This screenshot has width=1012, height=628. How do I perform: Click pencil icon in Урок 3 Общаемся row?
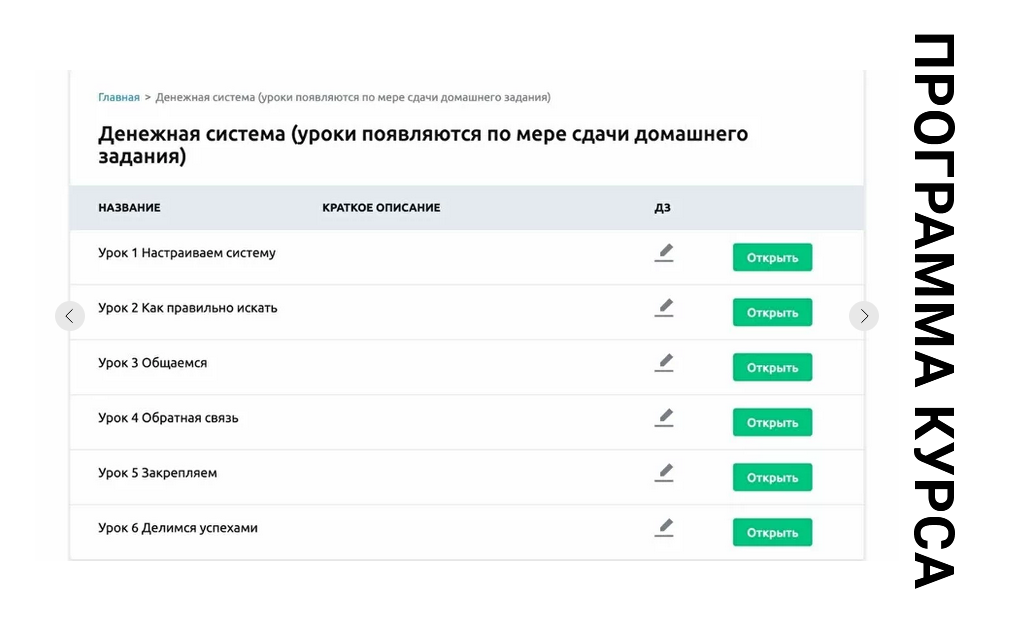coord(664,363)
